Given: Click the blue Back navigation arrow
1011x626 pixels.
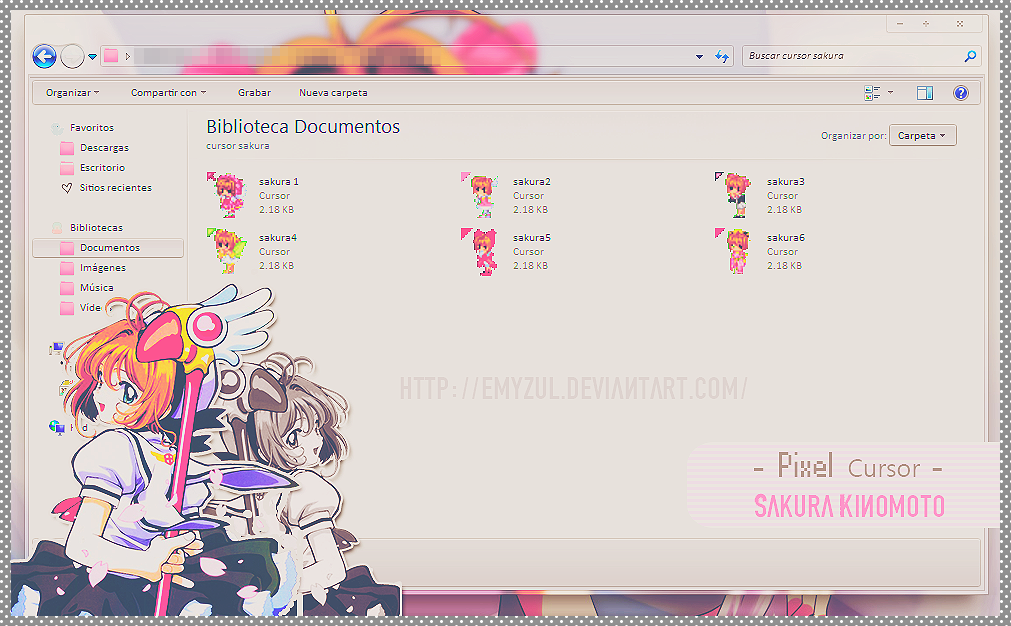Looking at the screenshot, I should 44,57.
